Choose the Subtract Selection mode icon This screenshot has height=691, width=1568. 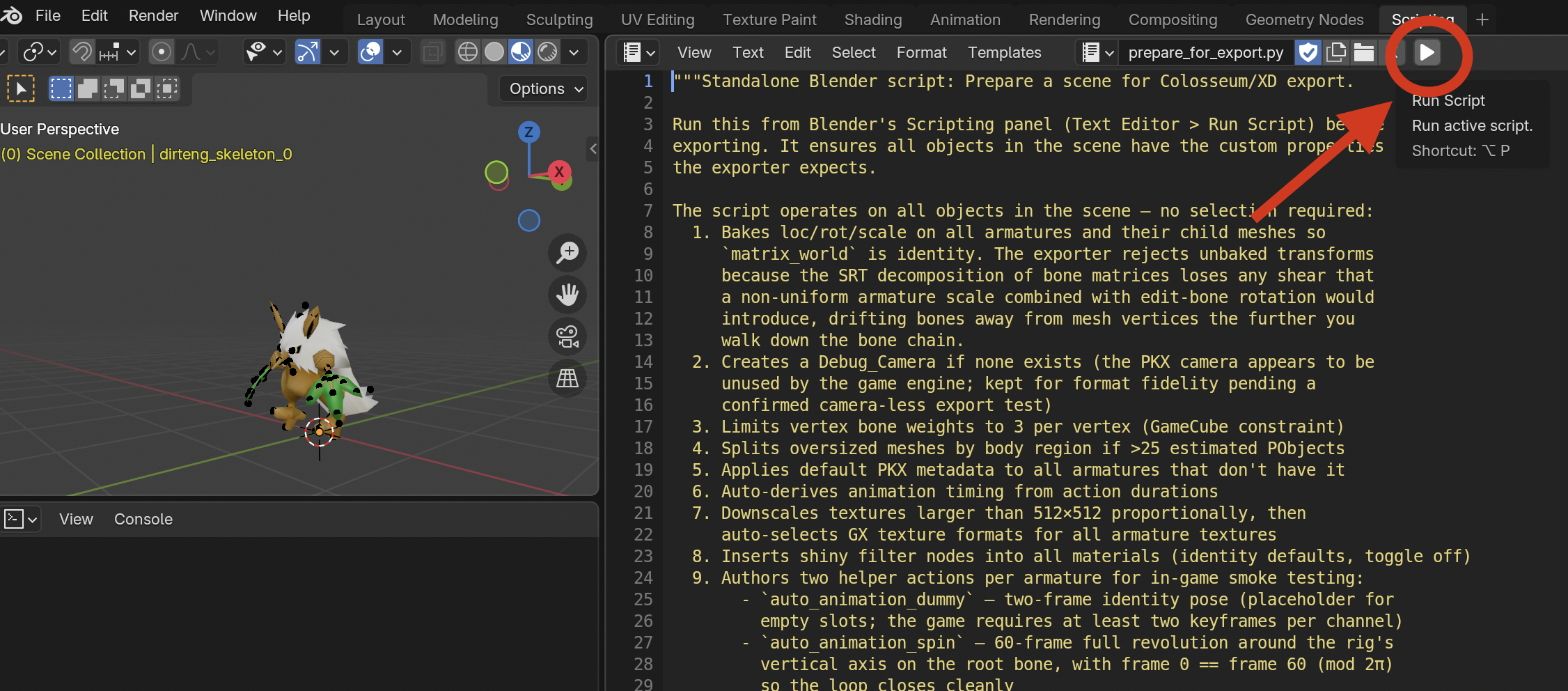tap(113, 88)
